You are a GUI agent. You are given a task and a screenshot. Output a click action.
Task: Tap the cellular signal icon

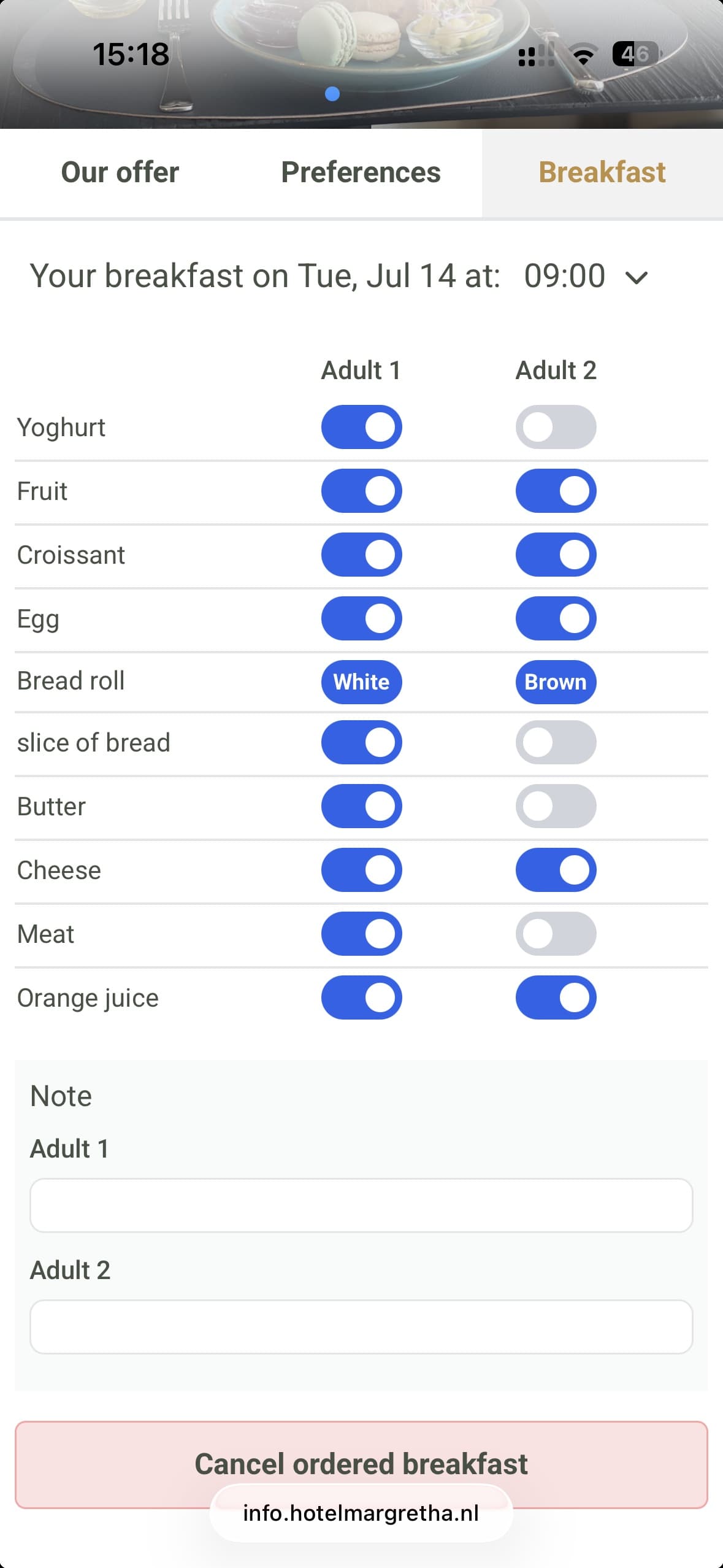point(537,55)
